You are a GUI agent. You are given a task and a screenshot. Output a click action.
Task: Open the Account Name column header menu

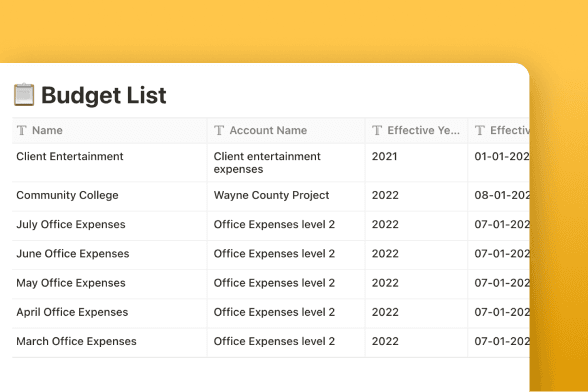click(x=286, y=131)
